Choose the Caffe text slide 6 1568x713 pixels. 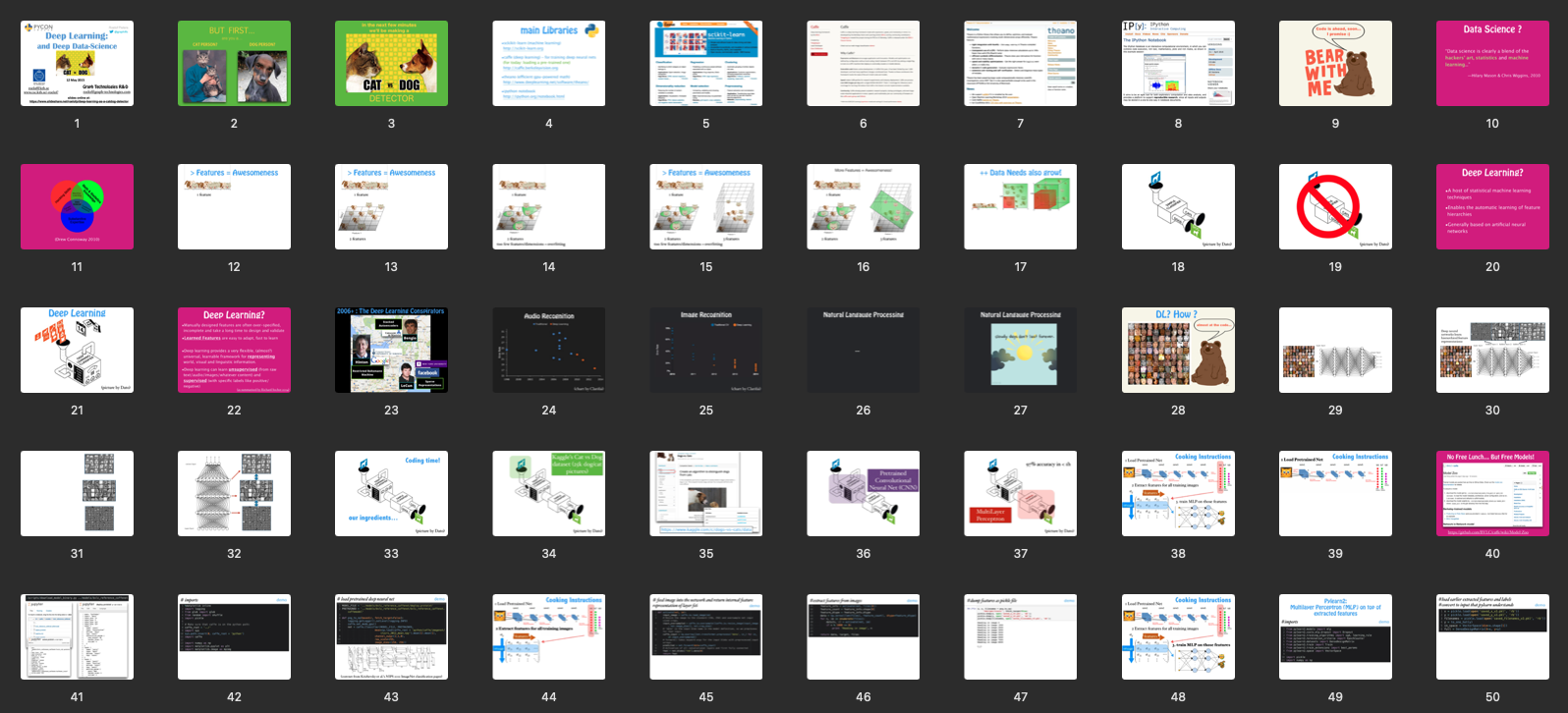[x=863, y=63]
